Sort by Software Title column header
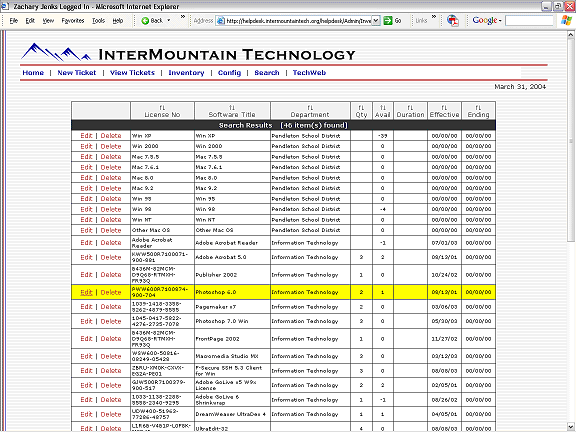 [232, 111]
